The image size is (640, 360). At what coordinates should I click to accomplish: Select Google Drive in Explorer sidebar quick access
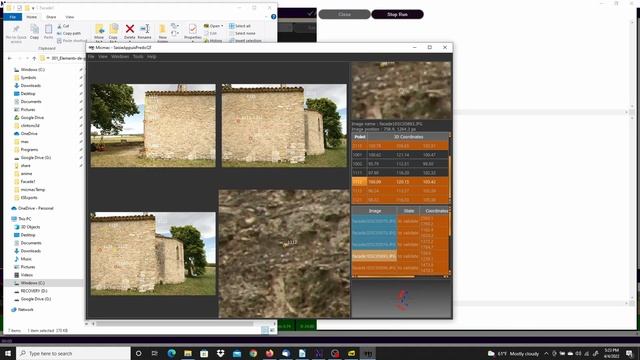click(32, 118)
